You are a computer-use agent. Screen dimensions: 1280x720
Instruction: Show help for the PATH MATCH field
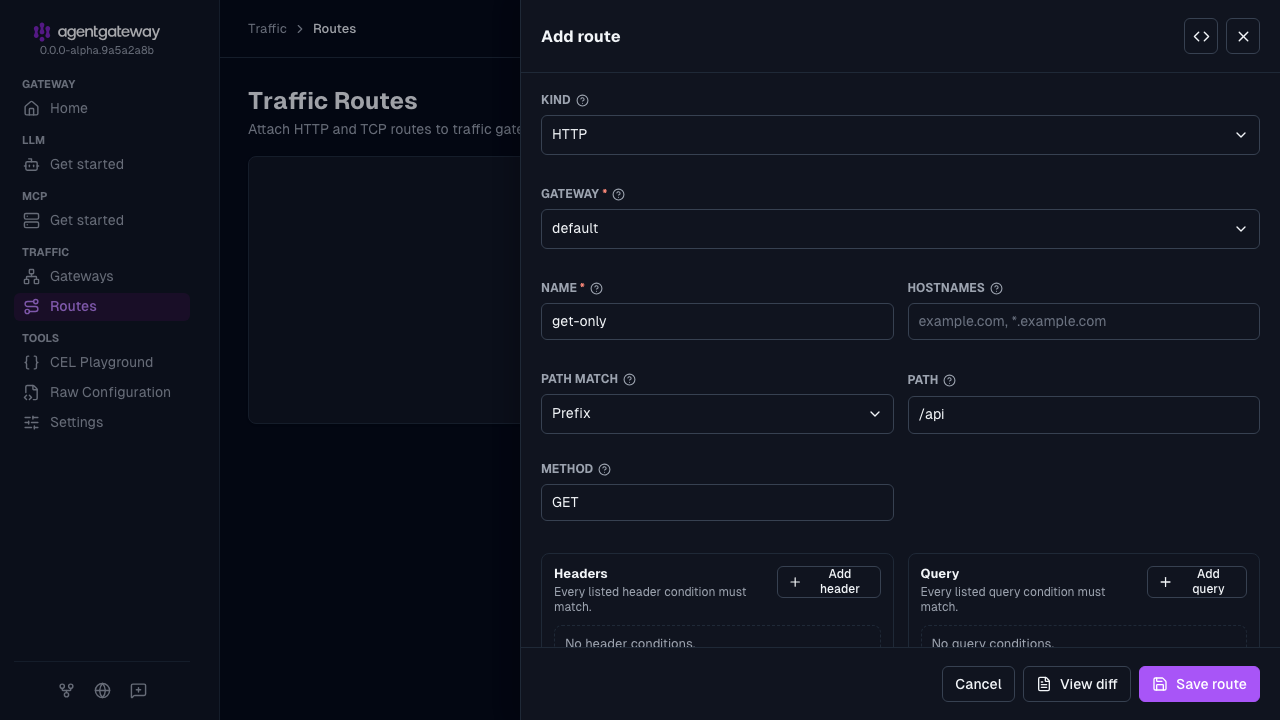[629, 380]
